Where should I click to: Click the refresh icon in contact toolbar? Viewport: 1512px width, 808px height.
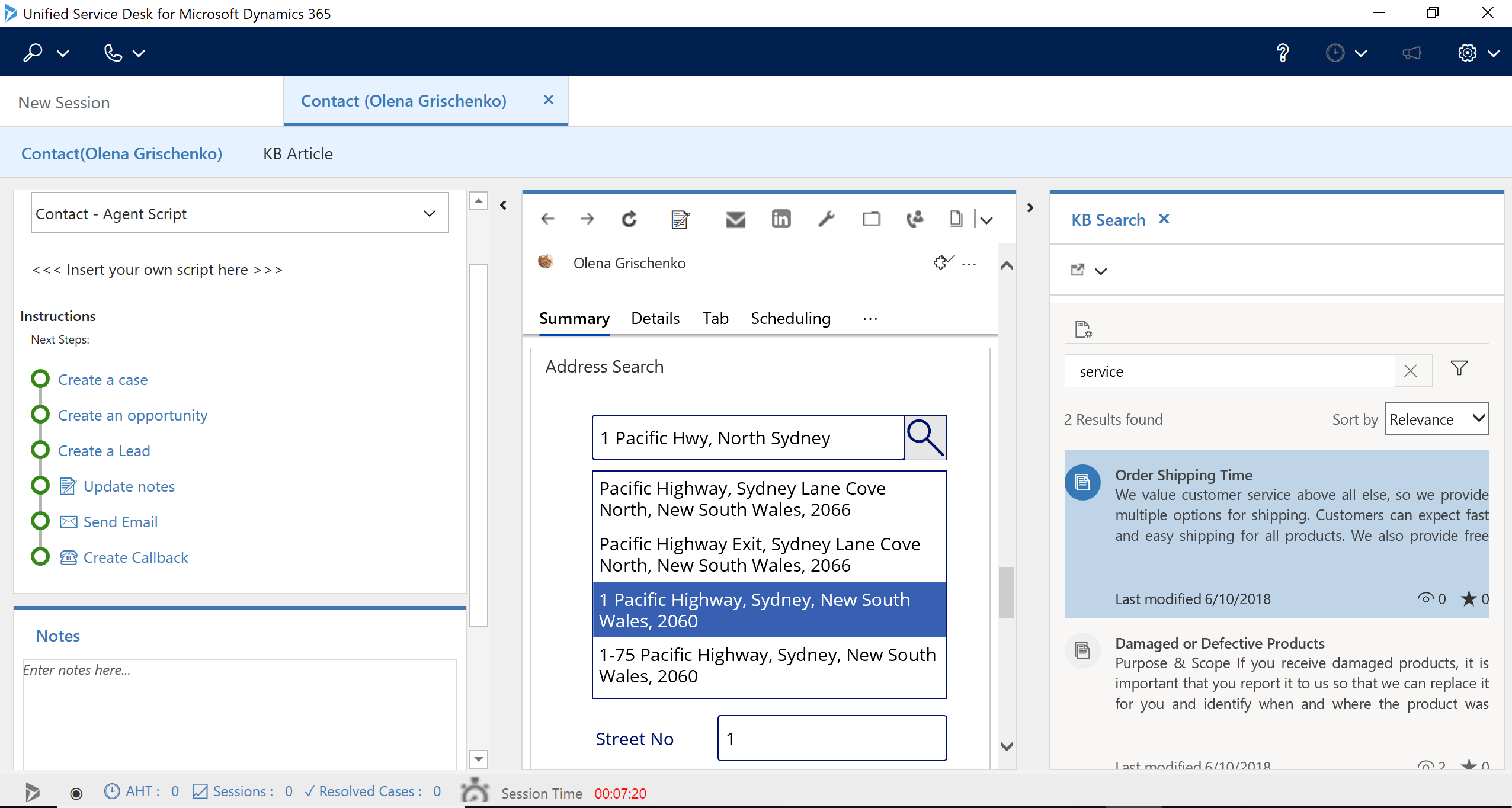pyautogui.click(x=629, y=219)
